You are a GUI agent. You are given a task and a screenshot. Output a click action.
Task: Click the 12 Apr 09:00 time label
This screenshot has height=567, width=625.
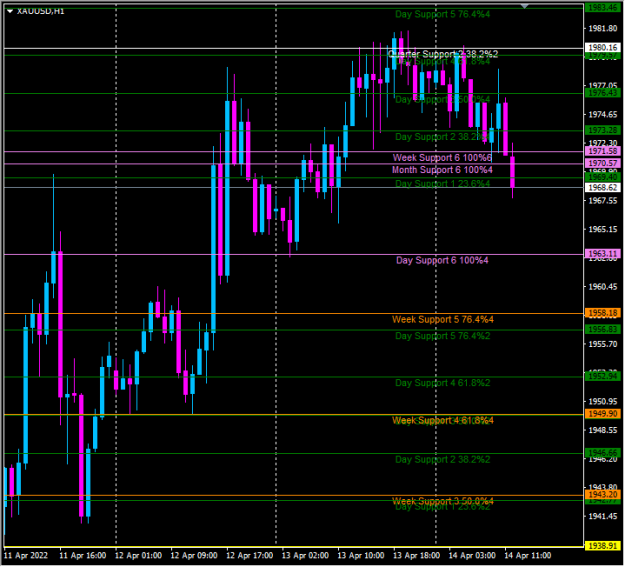tap(194, 555)
